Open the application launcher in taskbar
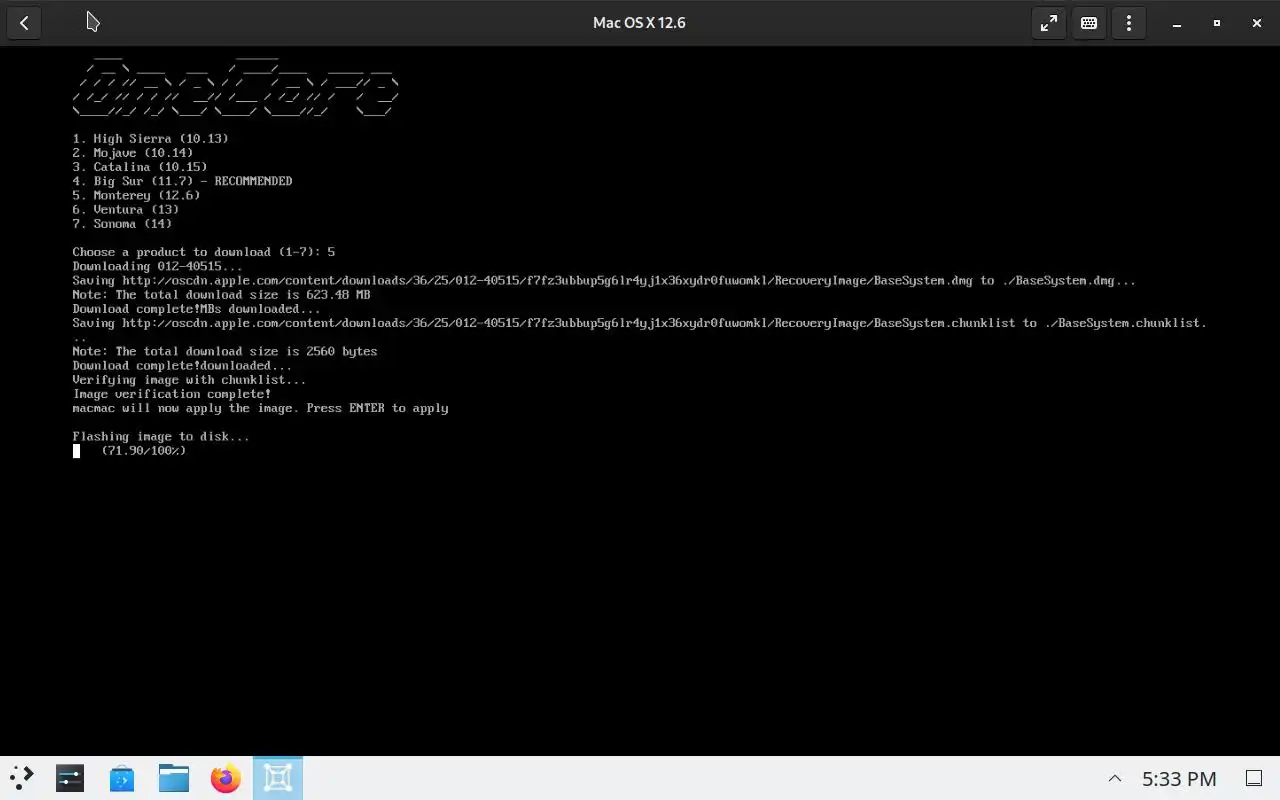The image size is (1280, 800). [22, 778]
